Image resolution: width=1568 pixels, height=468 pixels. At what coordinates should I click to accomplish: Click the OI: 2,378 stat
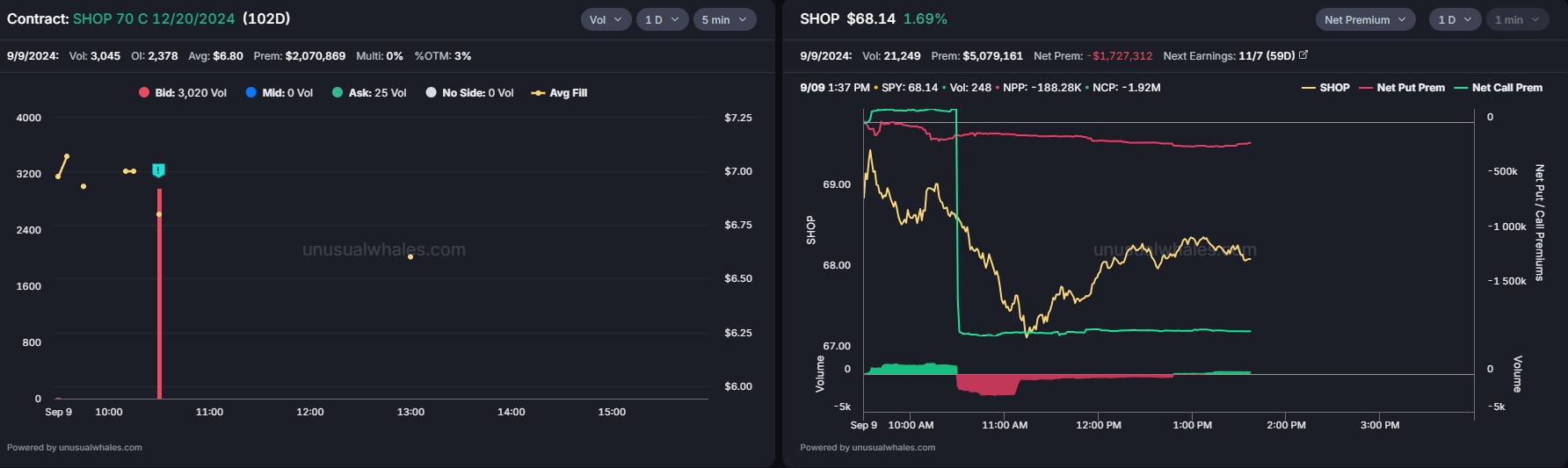155,55
